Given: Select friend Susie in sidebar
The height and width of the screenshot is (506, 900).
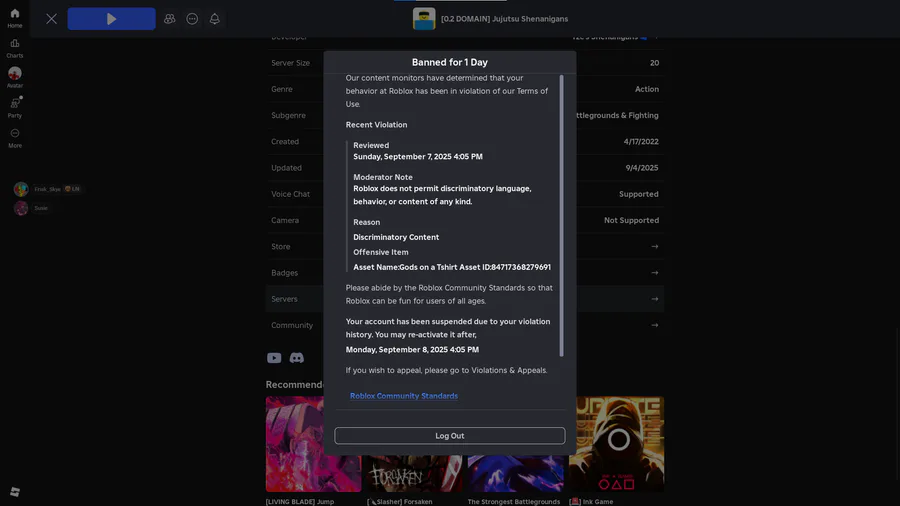Looking at the screenshot, I should click(31, 208).
